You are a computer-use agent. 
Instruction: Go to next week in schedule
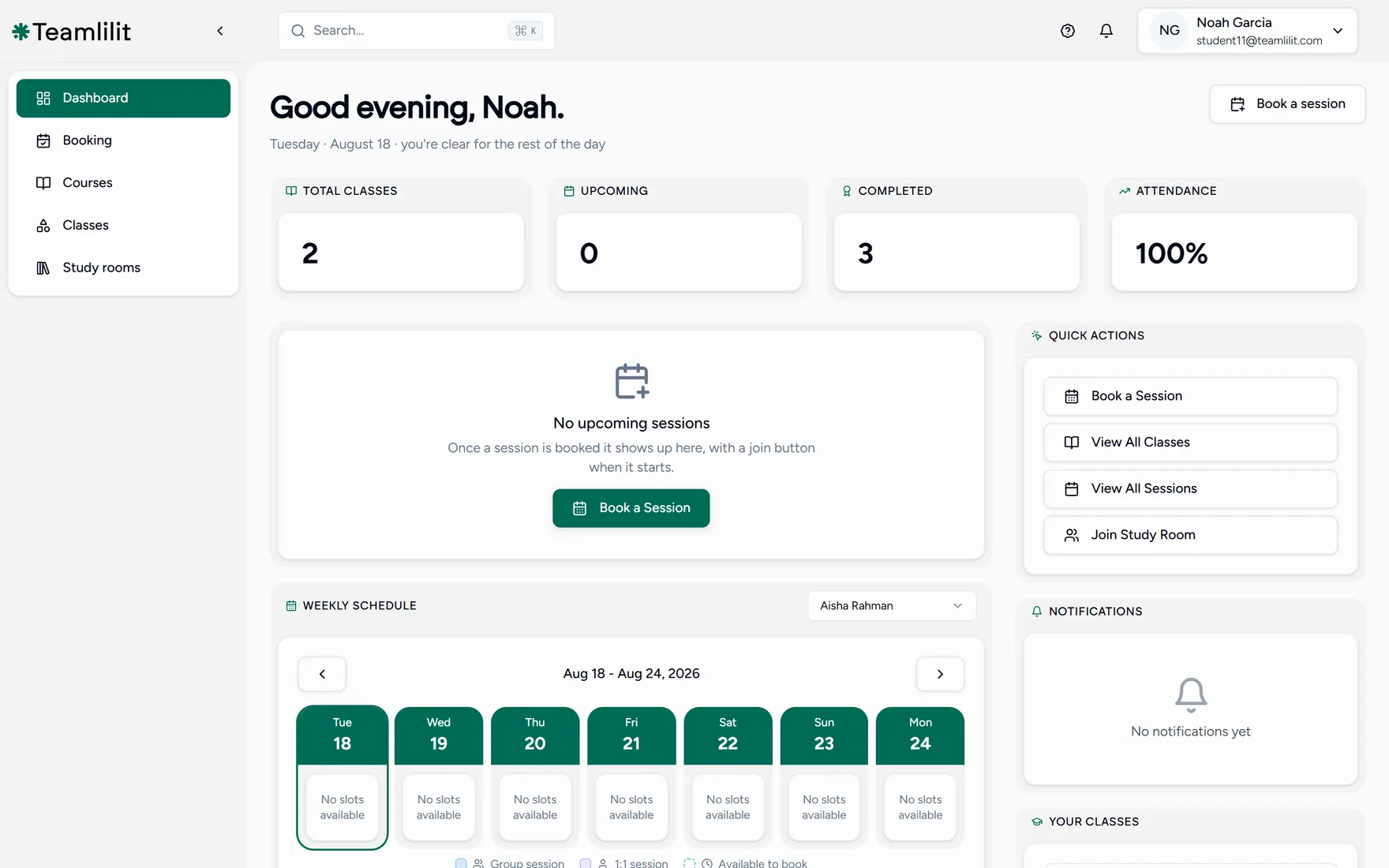[940, 674]
